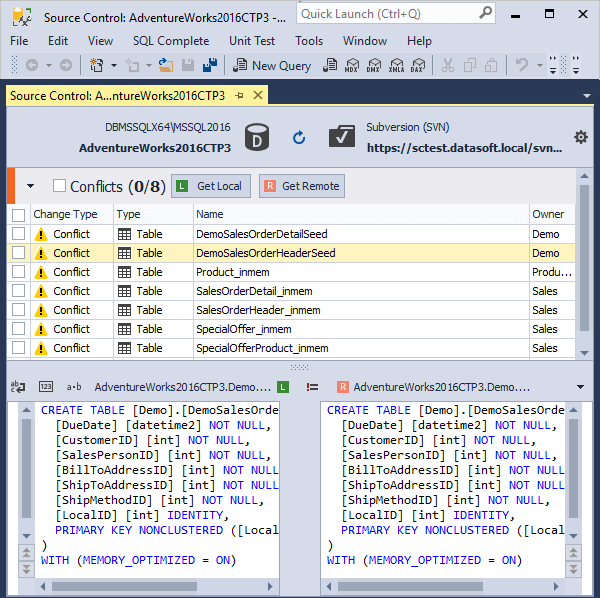Click the Navigate Forward toolbar icon
This screenshot has width=600, height=598.
tap(66, 65)
